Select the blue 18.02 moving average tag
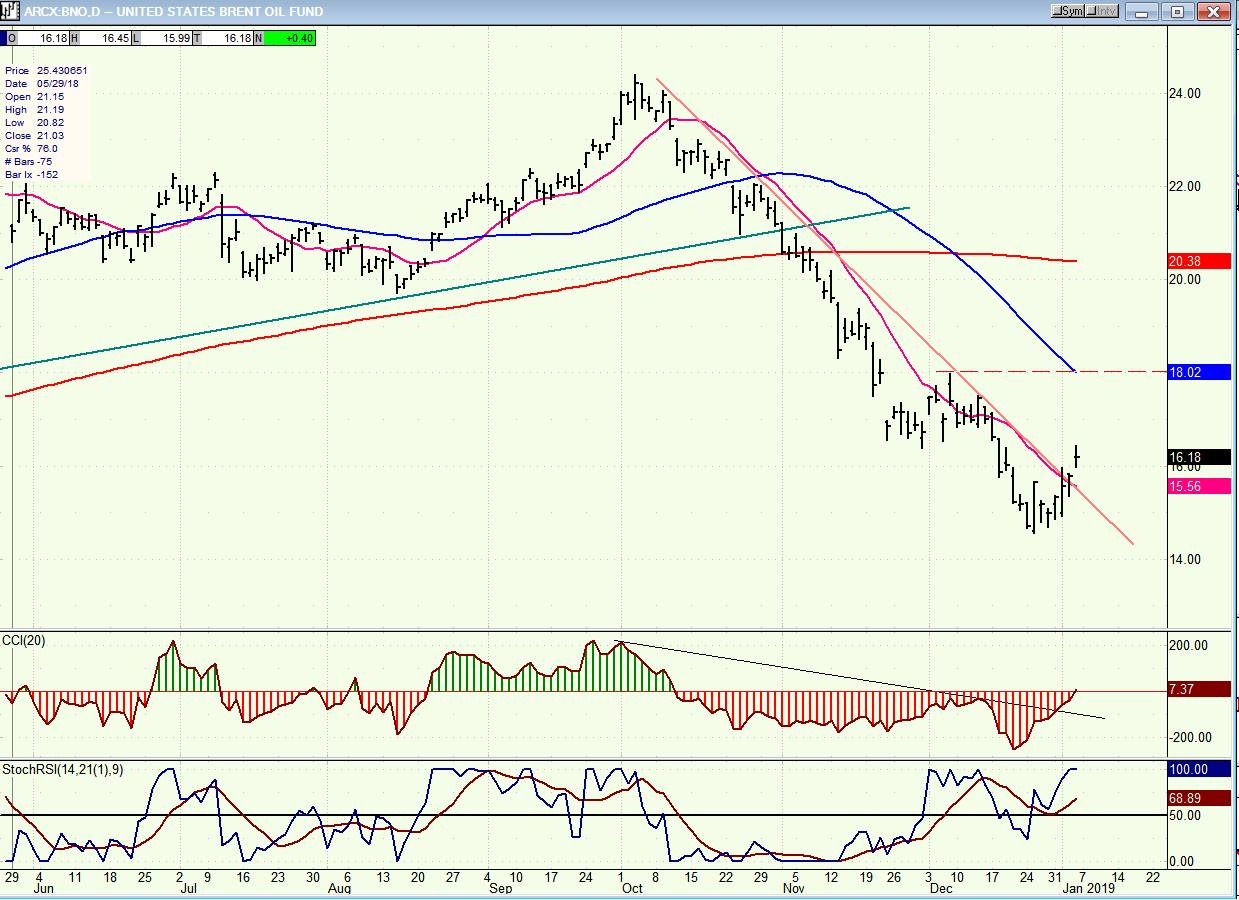Image resolution: width=1239 pixels, height=900 pixels. tap(1197, 372)
